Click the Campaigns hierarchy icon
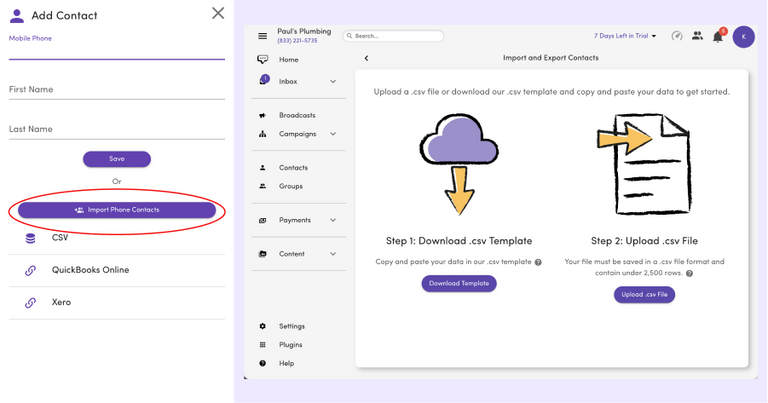 (x=263, y=134)
